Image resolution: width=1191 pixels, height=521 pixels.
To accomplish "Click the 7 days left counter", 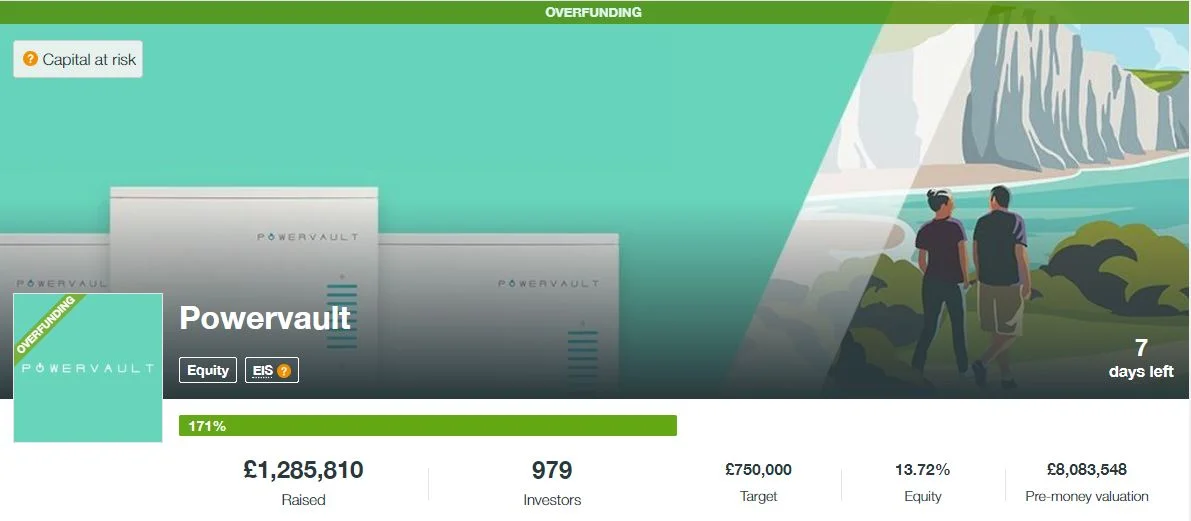I will 1141,358.
